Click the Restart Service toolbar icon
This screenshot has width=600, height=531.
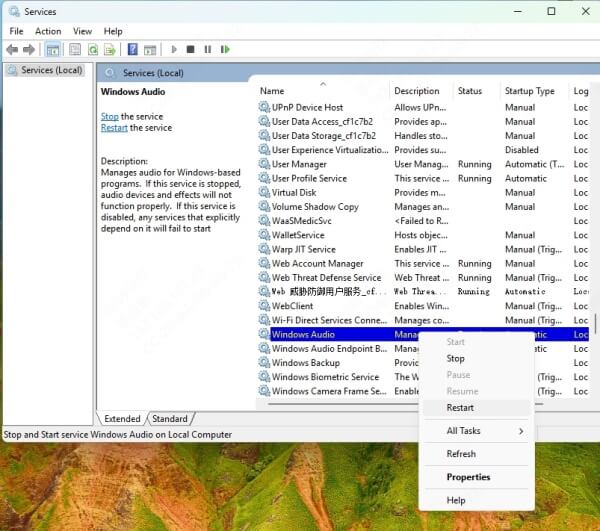pos(225,49)
